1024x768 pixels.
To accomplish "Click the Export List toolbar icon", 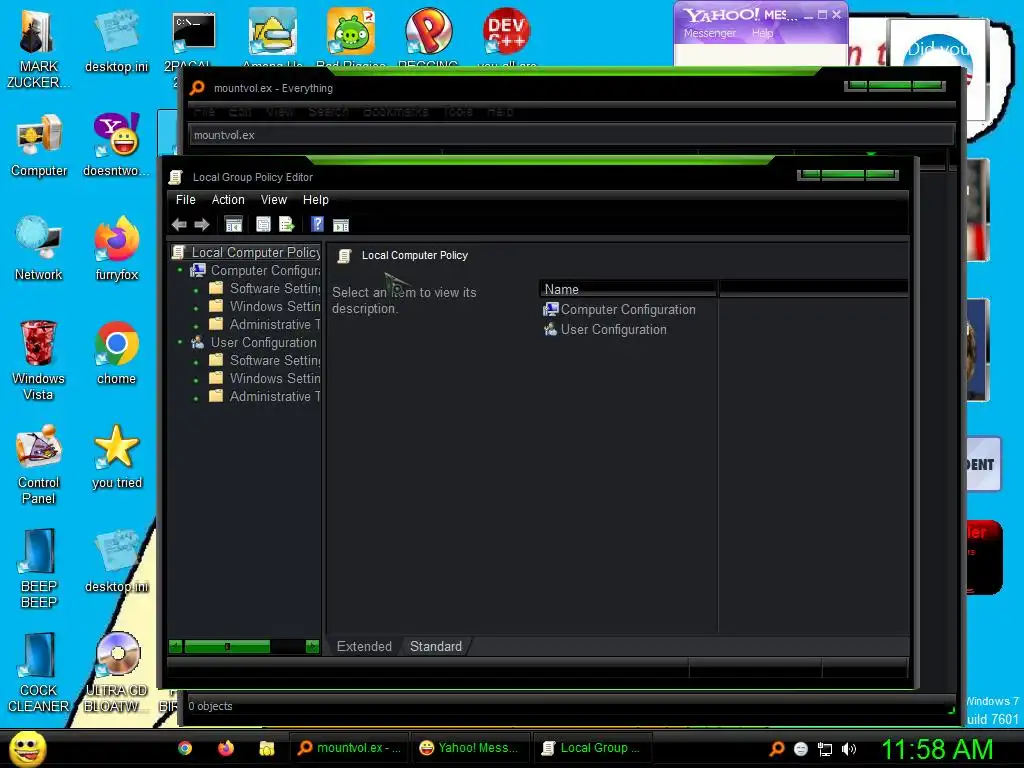I will point(287,225).
